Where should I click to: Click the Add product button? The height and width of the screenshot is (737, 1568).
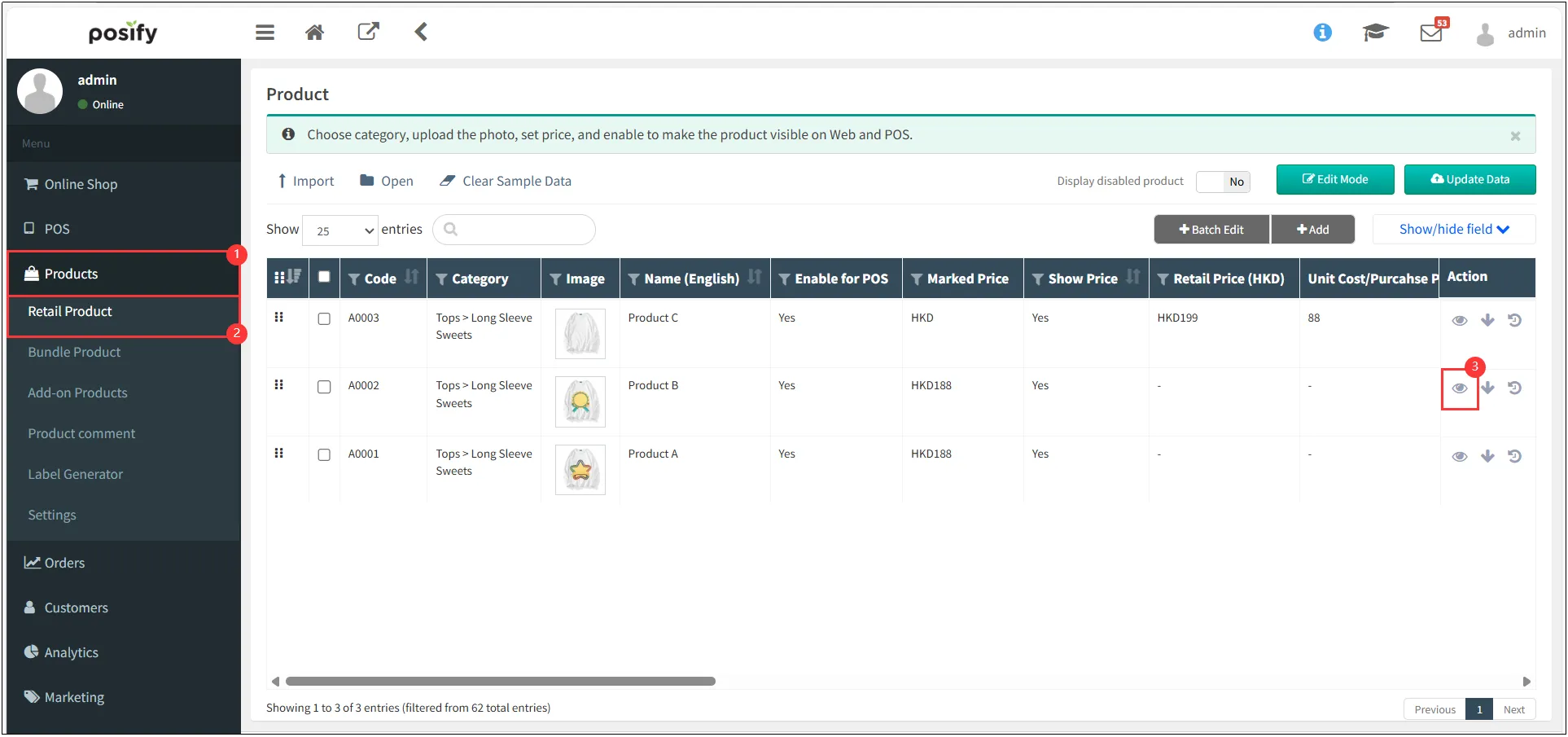coord(1312,230)
